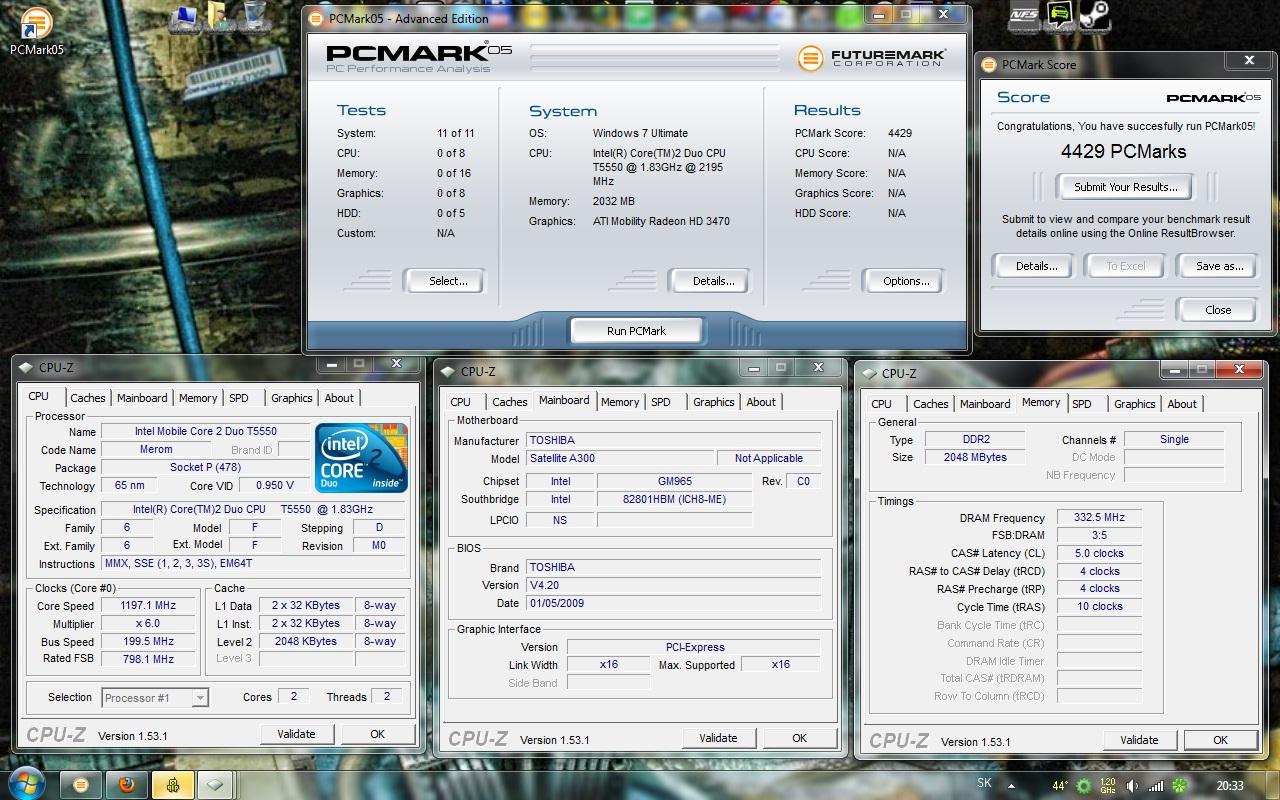
Task: Click Model field Satellite A300
Action: [620, 458]
